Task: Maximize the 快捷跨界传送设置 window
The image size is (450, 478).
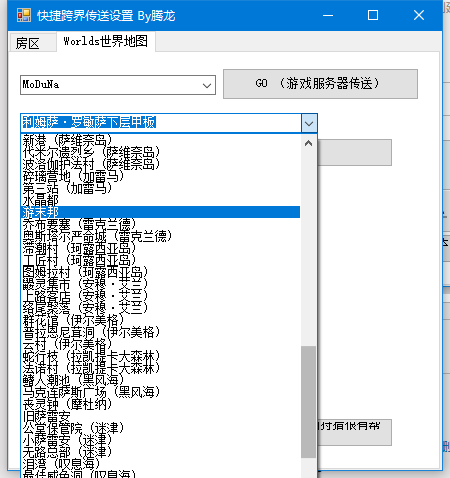Action: (373, 15)
